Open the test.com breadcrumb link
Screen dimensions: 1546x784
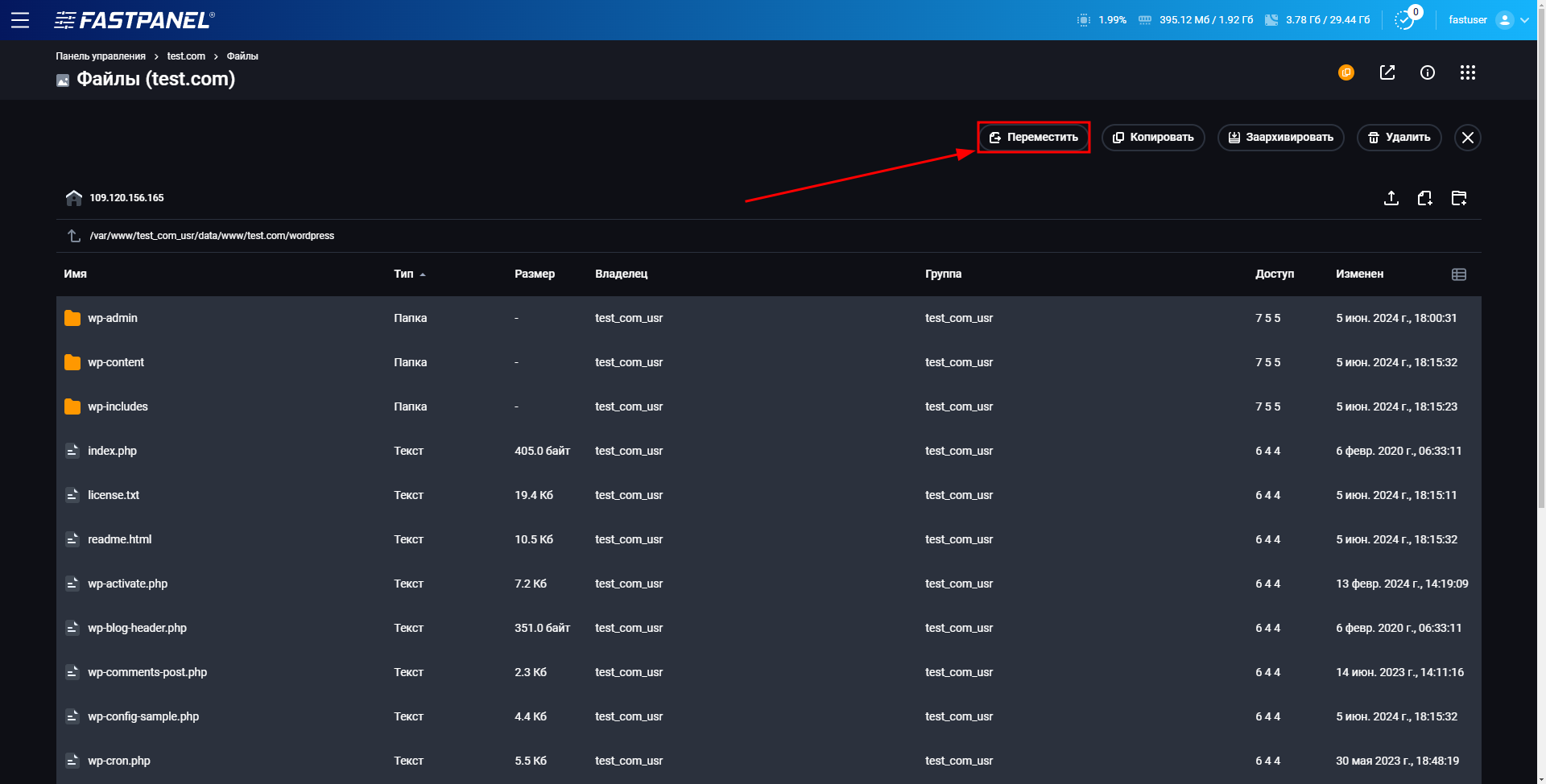pos(186,56)
